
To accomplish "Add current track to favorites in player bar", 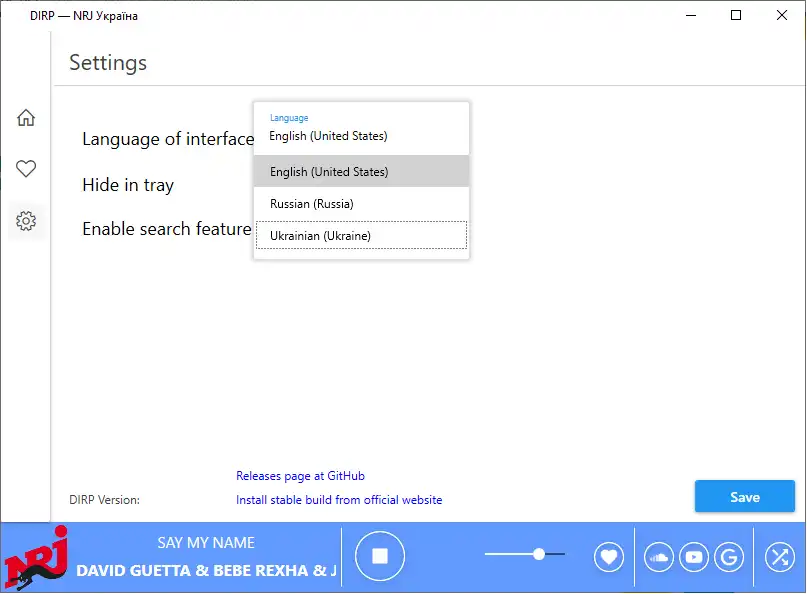I will 608,557.
